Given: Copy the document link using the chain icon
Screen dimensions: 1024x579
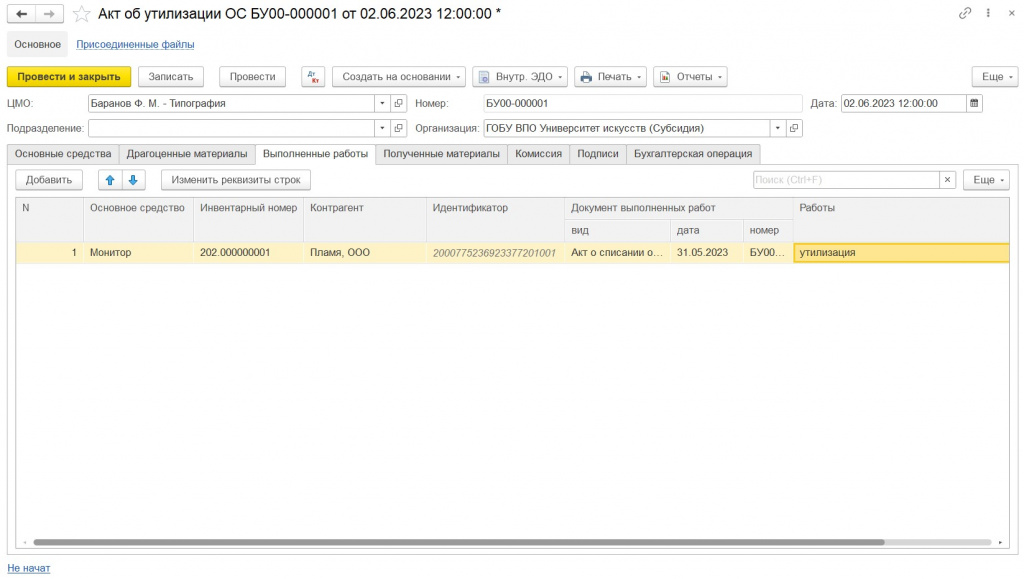Looking at the screenshot, I should tap(965, 13).
